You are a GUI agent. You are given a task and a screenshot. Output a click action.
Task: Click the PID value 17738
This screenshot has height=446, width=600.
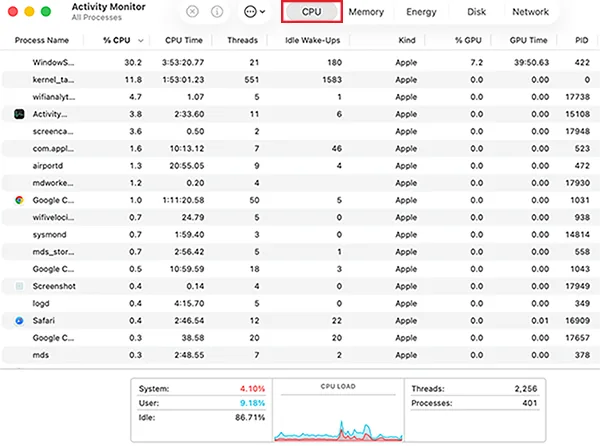[x=577, y=97]
